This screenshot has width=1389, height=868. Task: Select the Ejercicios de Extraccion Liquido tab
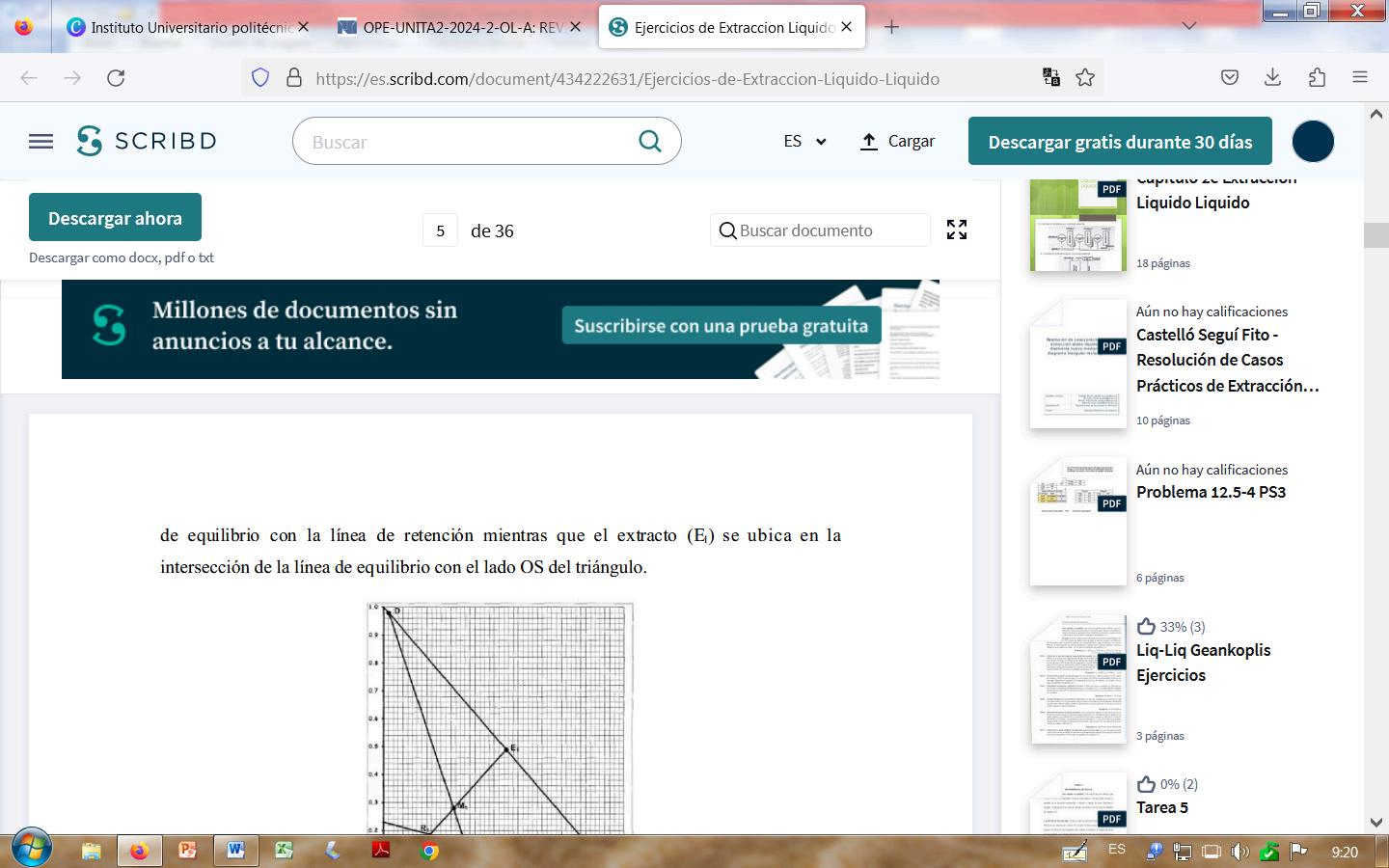click(732, 27)
